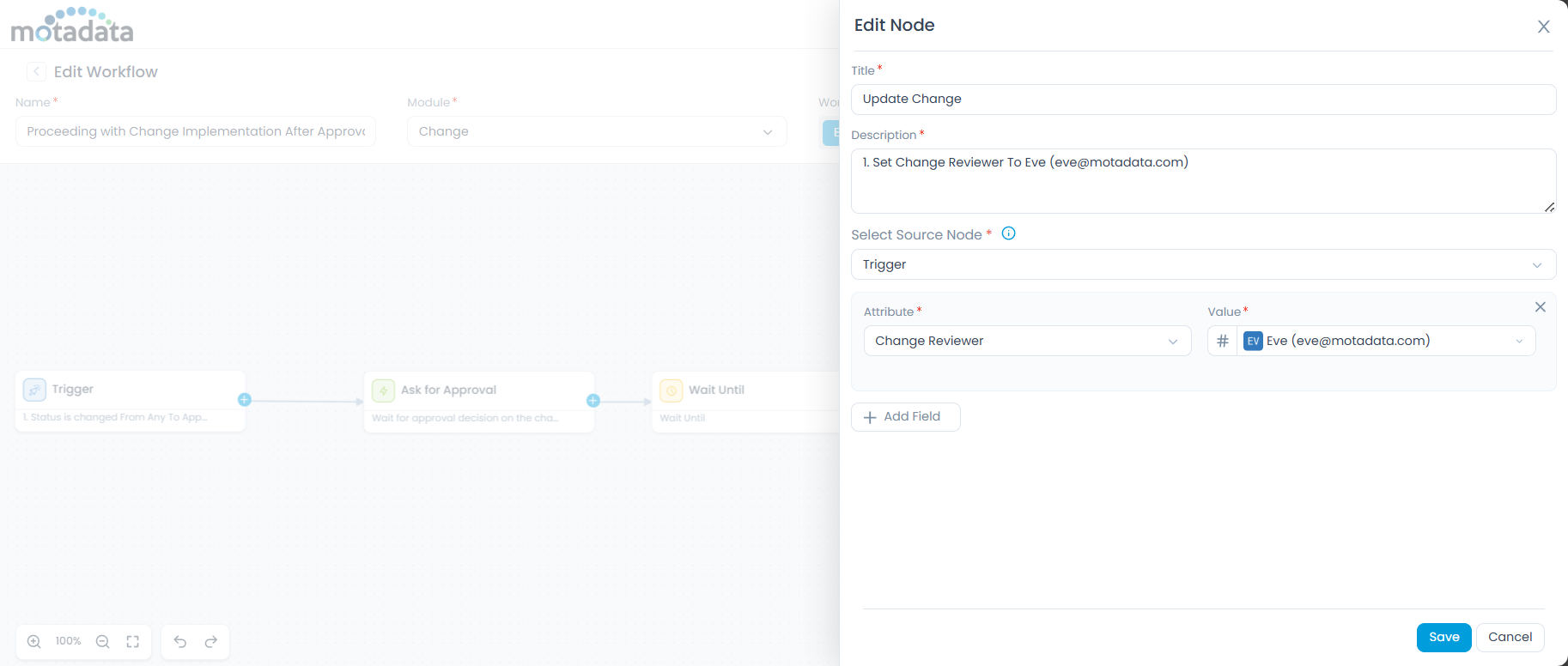
Task: Go back from Edit Workflow page
Action: [36, 72]
